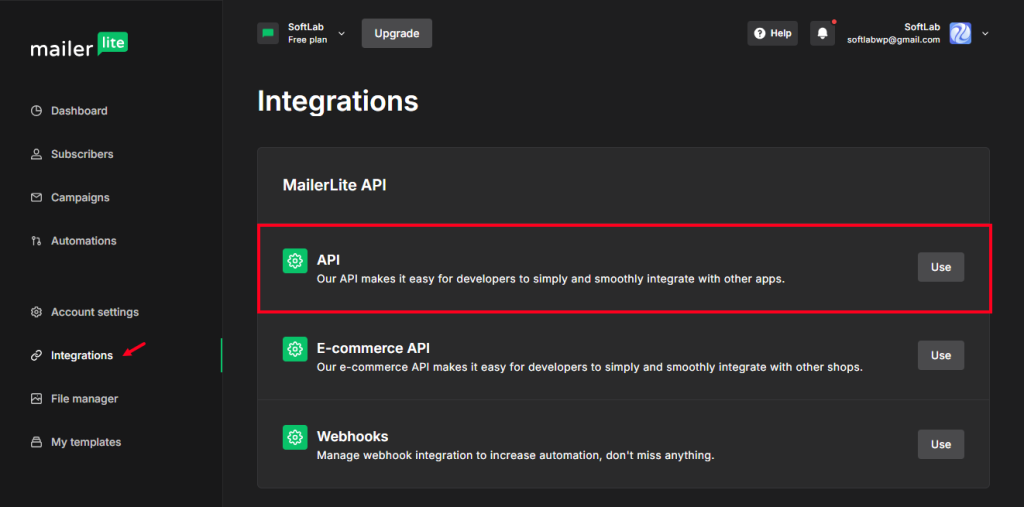Click the SoftLab profile avatar
Image resolution: width=1024 pixels, height=507 pixels.
pyautogui.click(x=960, y=33)
